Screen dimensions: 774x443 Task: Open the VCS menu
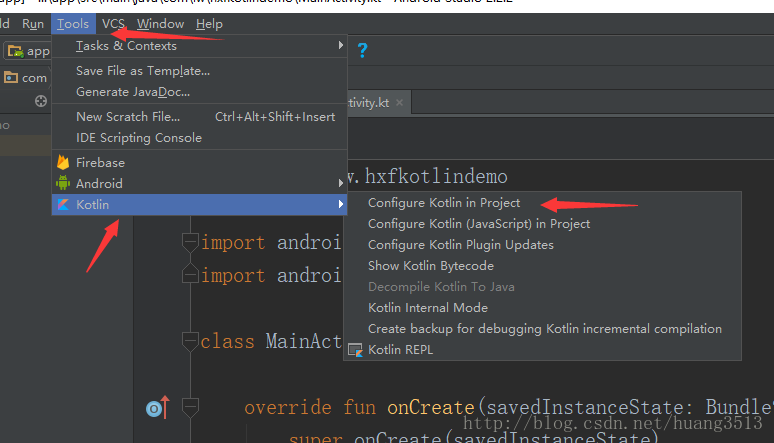pos(113,24)
